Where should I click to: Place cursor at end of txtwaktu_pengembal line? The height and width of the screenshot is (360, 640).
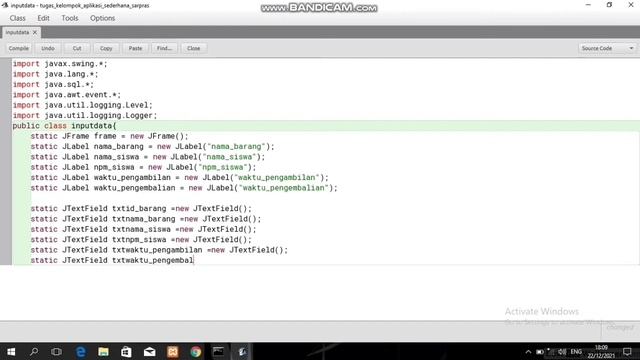point(193,260)
